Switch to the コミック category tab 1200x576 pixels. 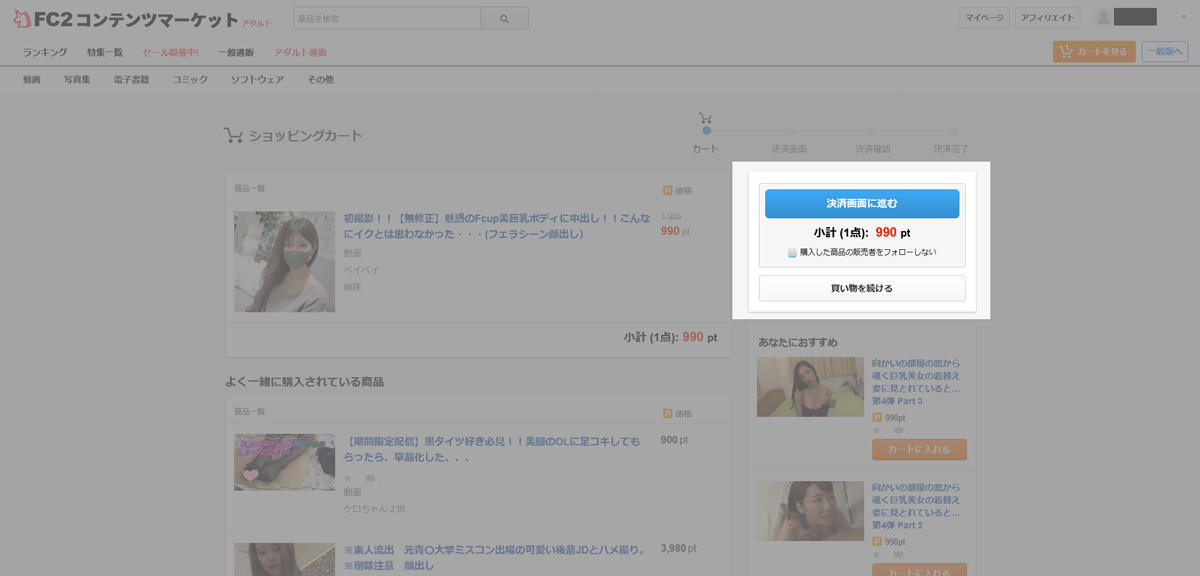point(189,79)
